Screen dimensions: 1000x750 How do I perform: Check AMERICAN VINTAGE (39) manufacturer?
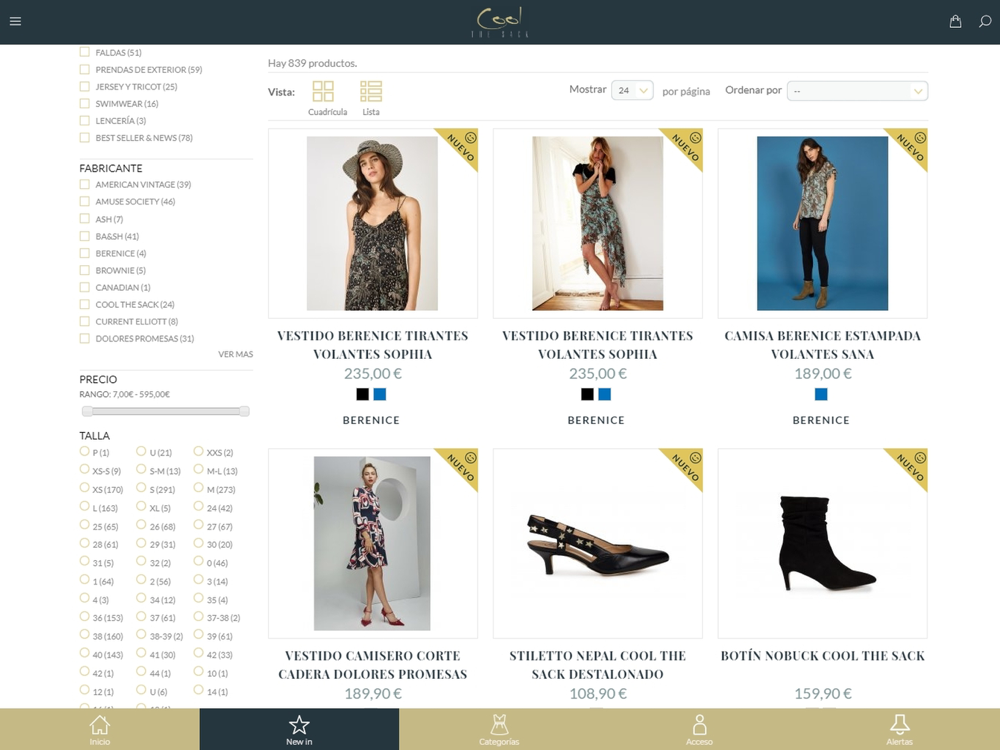(84, 184)
